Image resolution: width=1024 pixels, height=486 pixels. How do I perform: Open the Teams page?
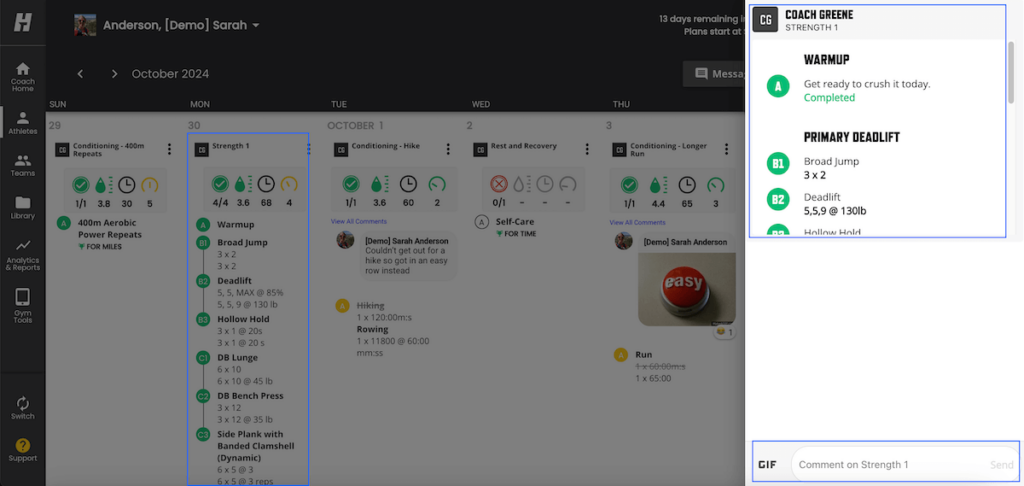[x=22, y=164]
